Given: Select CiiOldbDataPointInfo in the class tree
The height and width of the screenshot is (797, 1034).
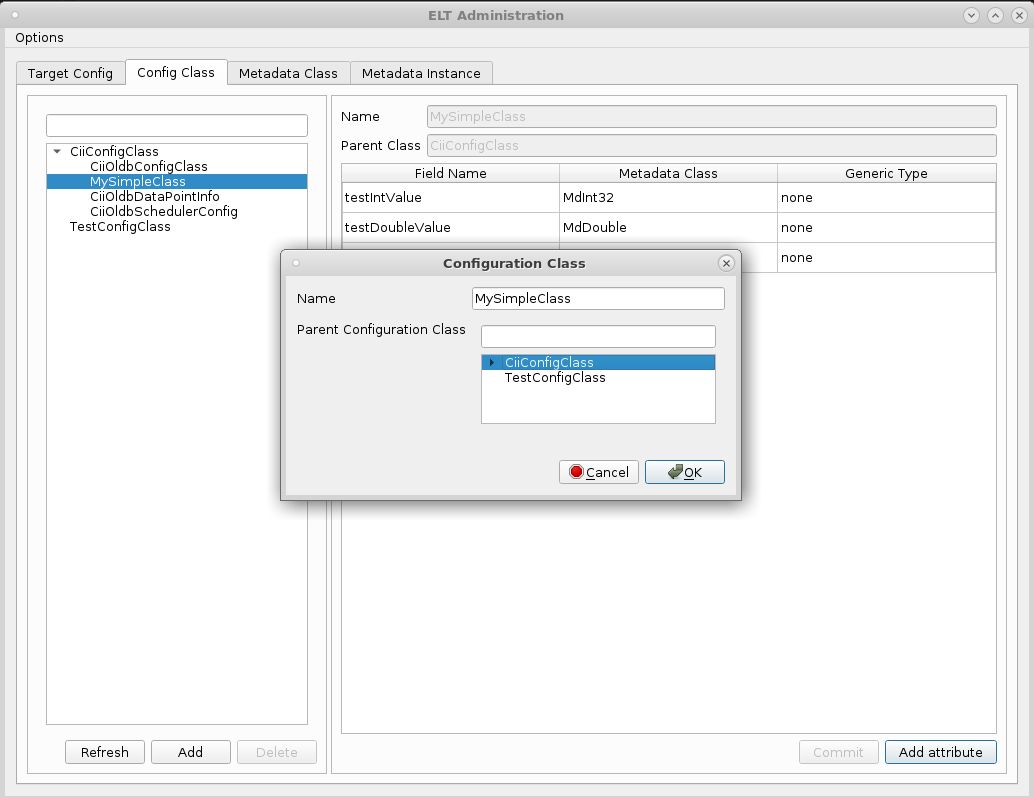Looking at the screenshot, I should (154, 197).
